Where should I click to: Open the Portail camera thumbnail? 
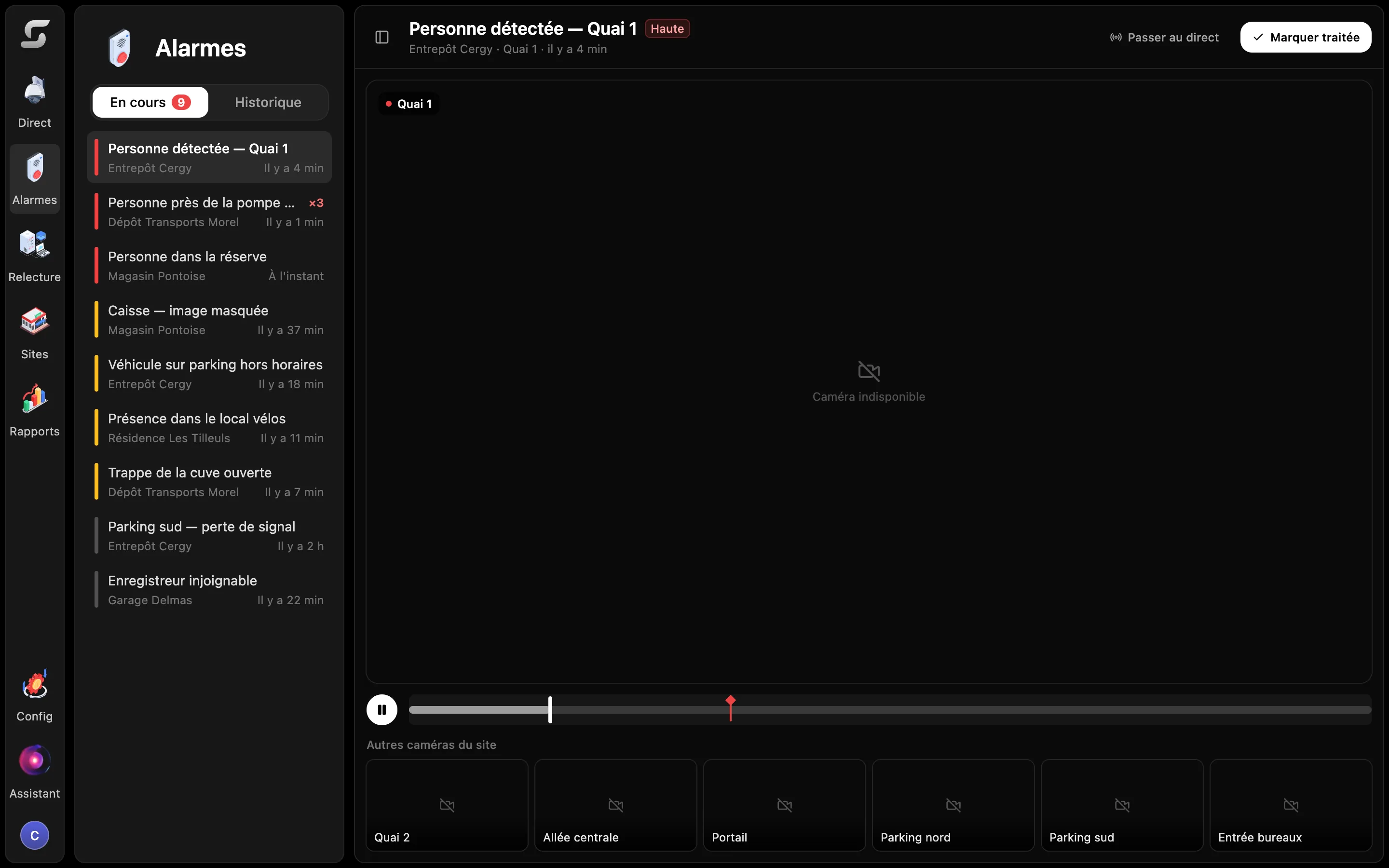[785, 805]
